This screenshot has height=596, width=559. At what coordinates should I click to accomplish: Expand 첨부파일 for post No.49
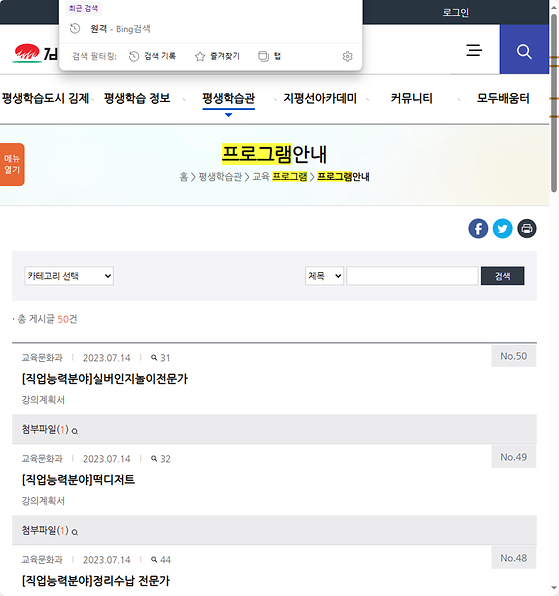[x=50, y=530]
